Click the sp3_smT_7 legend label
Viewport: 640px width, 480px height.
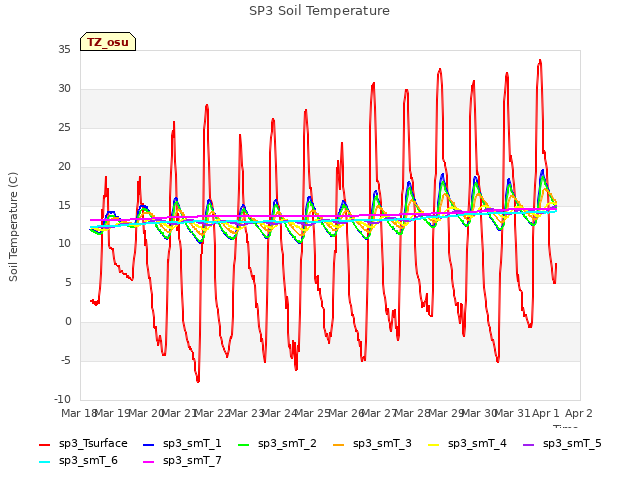click(x=192, y=461)
